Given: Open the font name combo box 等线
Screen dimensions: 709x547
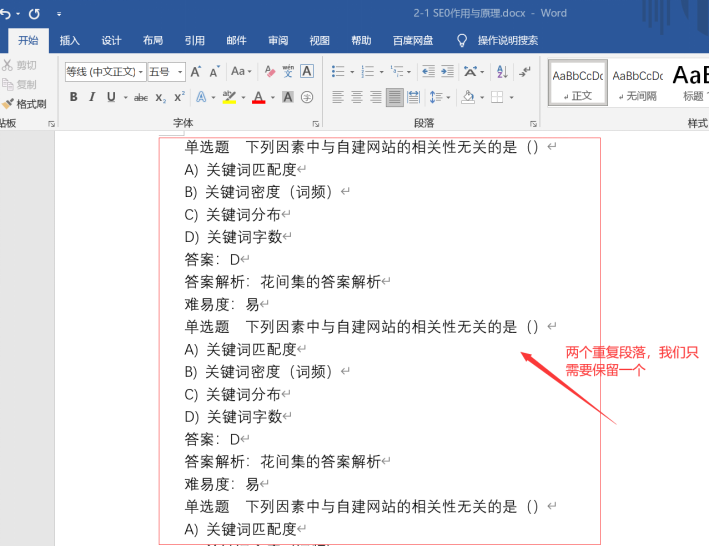Looking at the screenshot, I should pyautogui.click(x=105, y=72).
